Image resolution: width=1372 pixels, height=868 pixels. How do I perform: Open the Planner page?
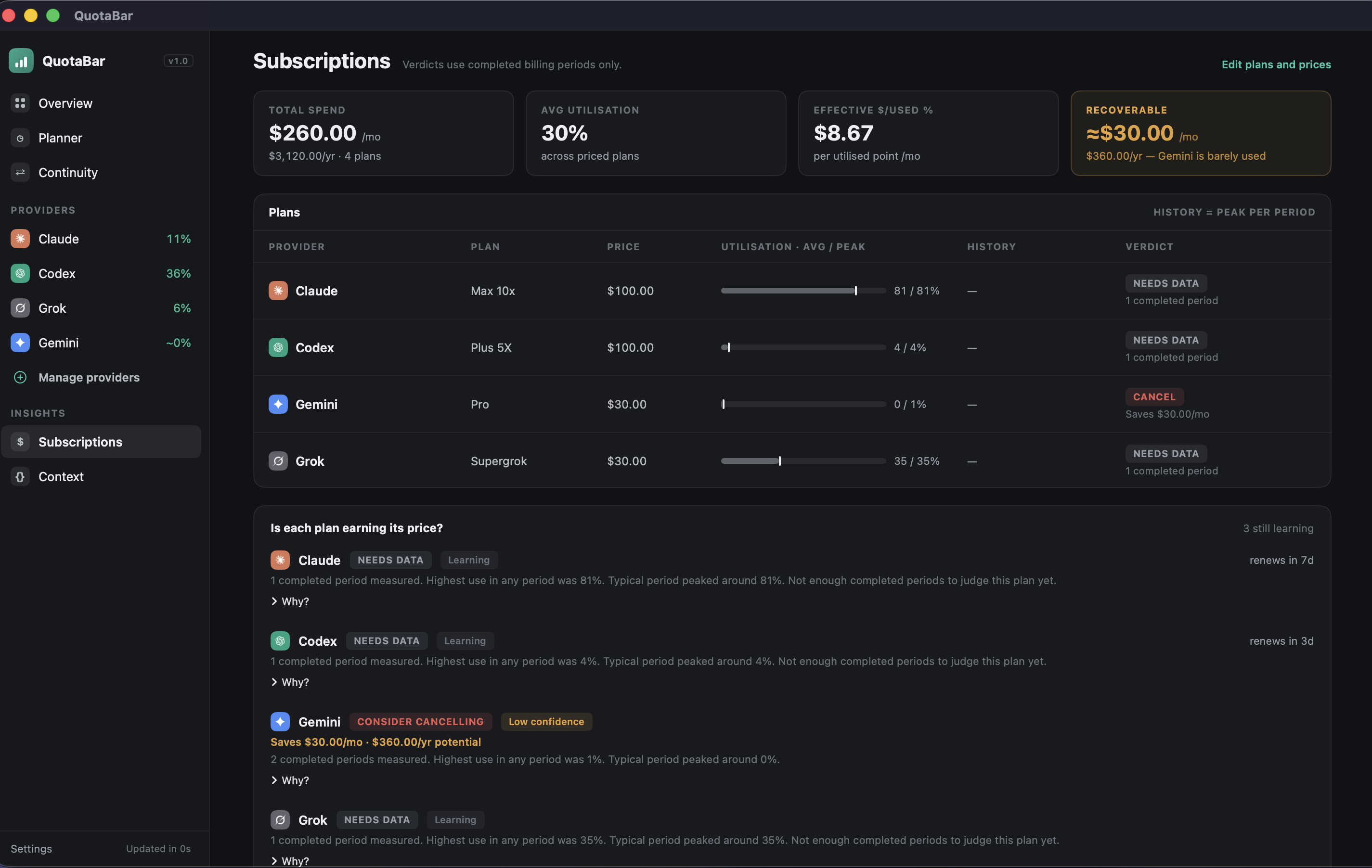click(102, 138)
